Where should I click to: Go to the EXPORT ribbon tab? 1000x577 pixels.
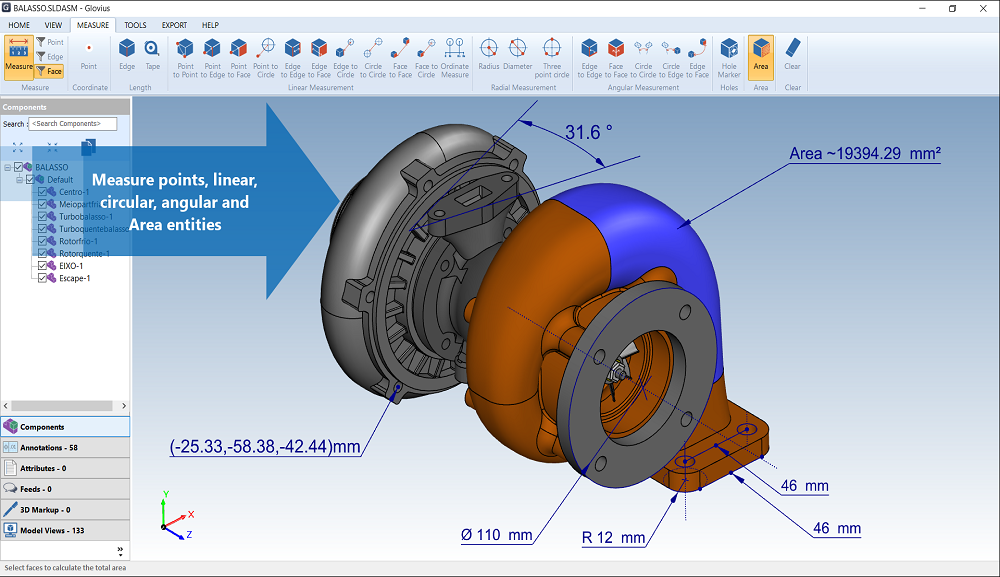tap(174, 25)
